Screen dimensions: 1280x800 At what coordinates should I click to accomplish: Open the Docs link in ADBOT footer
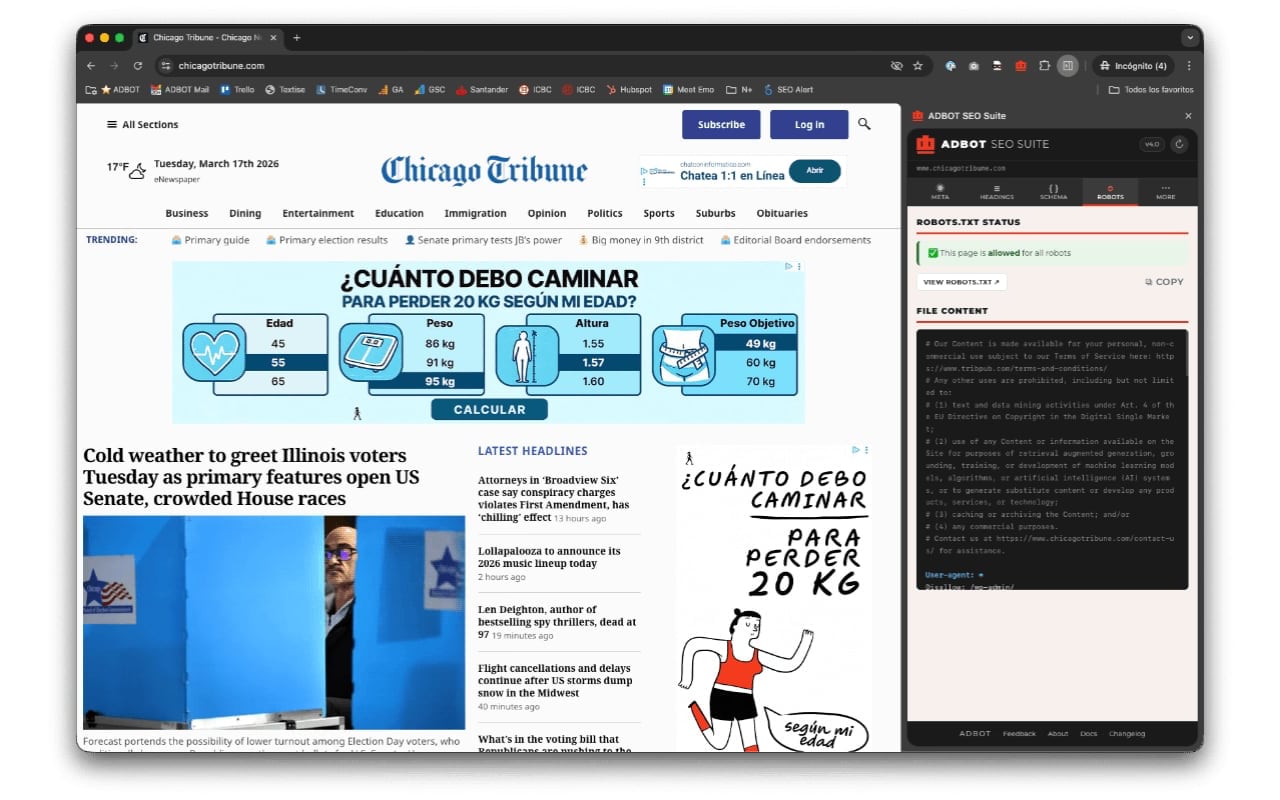pyautogui.click(x=1089, y=734)
